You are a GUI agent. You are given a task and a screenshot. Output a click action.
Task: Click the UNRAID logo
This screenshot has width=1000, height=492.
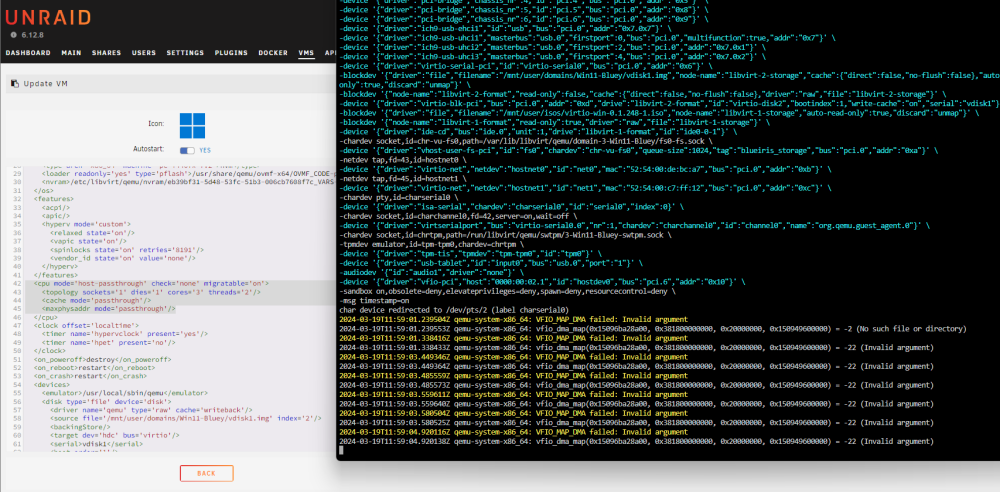47,16
